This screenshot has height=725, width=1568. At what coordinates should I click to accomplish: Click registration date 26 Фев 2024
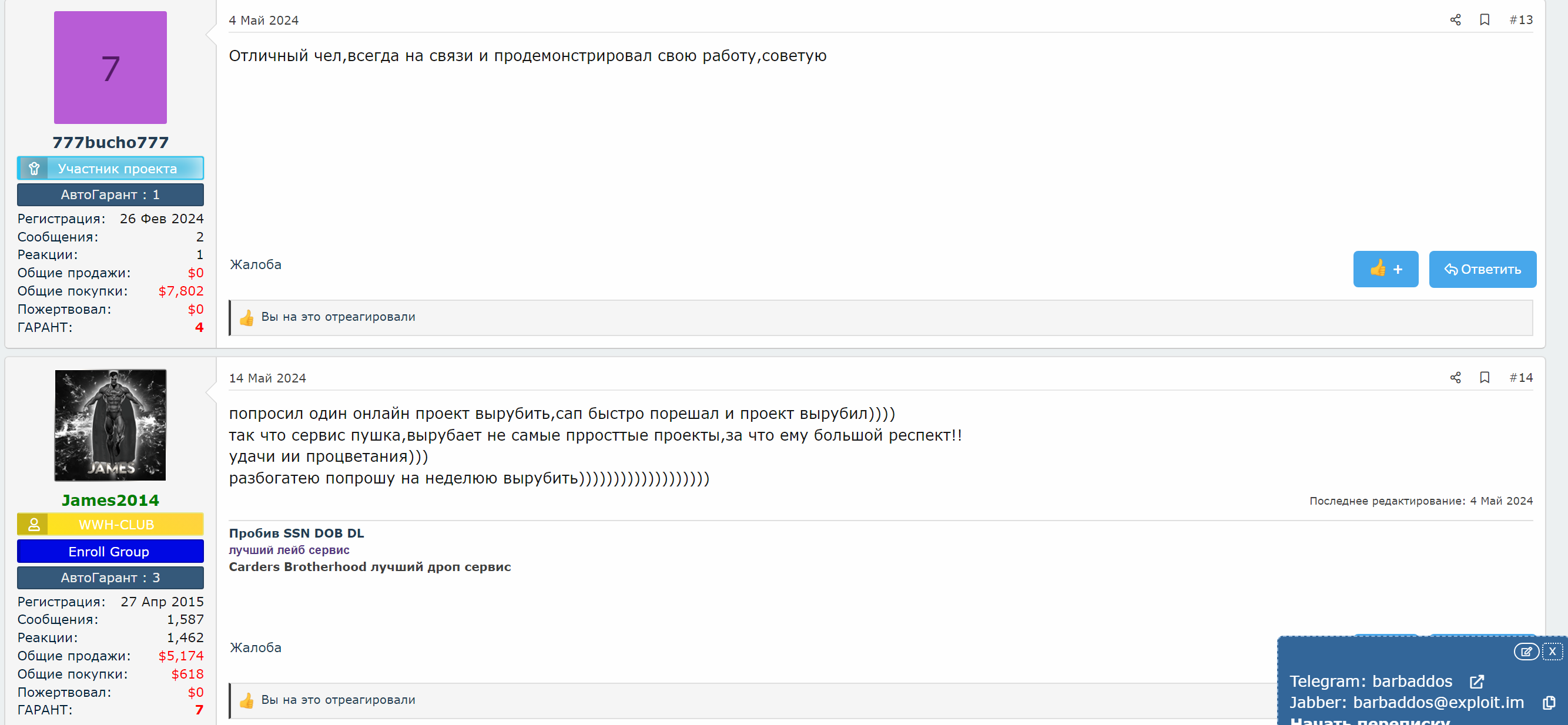[x=161, y=219]
